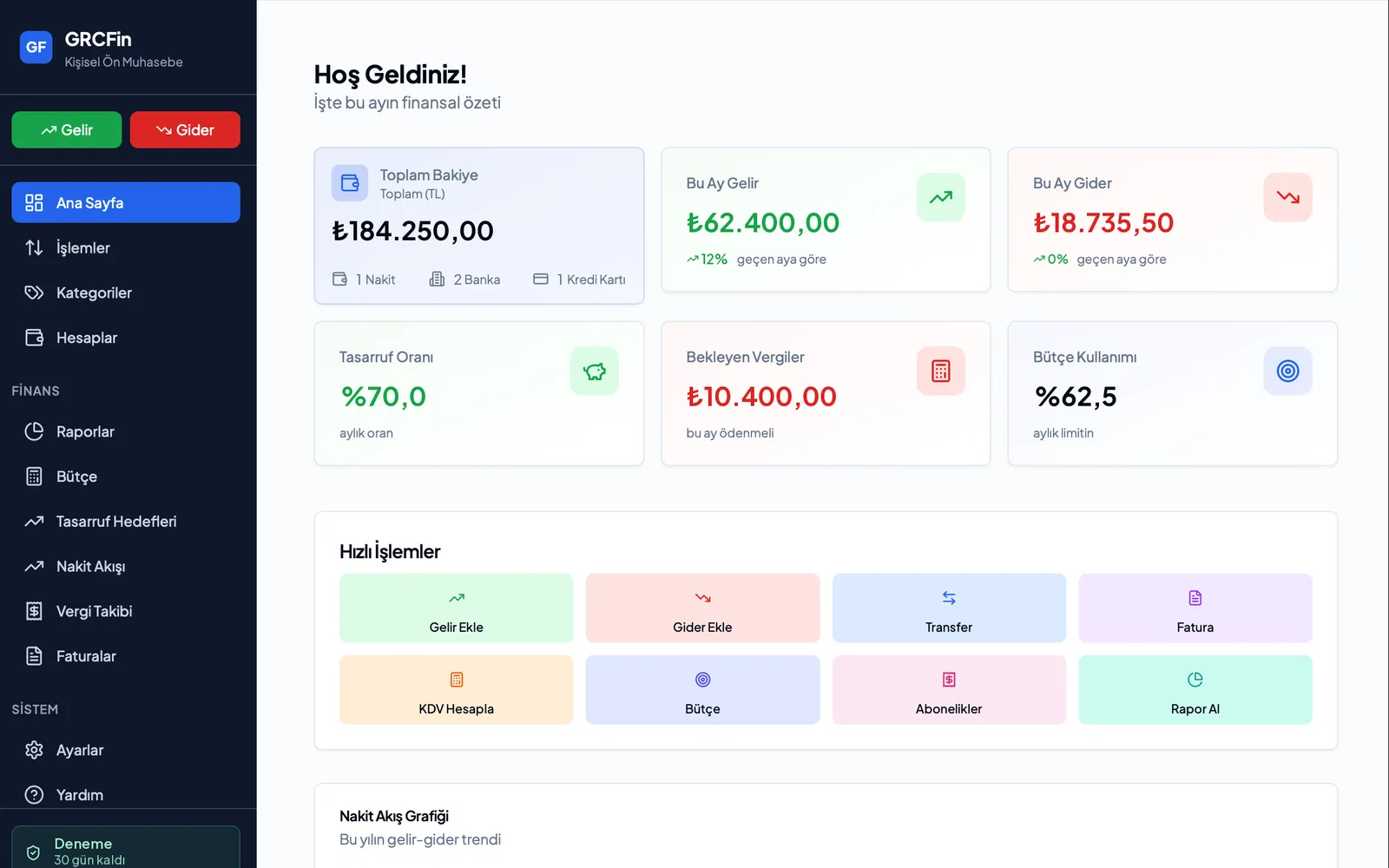Click the calculator icon in Bekleyen Vergiler card
The width and height of the screenshot is (1389, 868).
941,372
